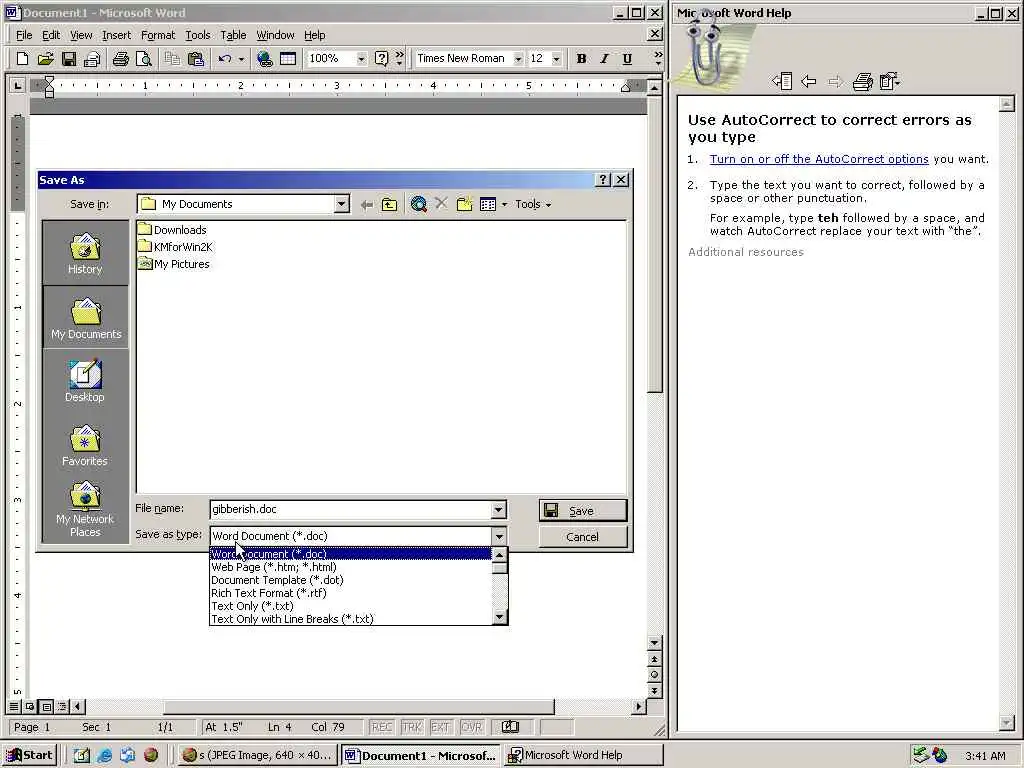Click Additional resources in Word Help
1024x768 pixels.
click(x=745, y=252)
